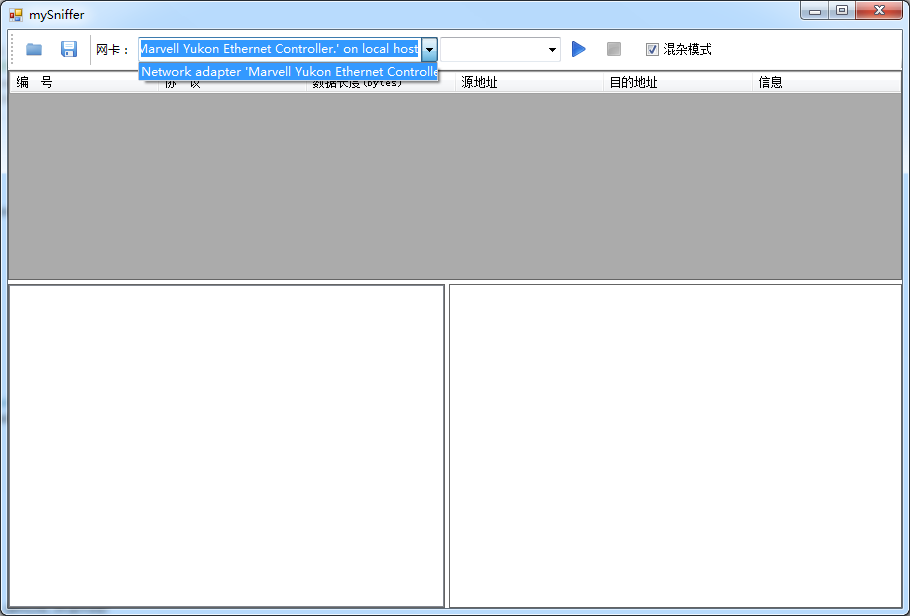This screenshot has width=910, height=616.
Task: Click the selected adapter name text field
Action: [280, 49]
